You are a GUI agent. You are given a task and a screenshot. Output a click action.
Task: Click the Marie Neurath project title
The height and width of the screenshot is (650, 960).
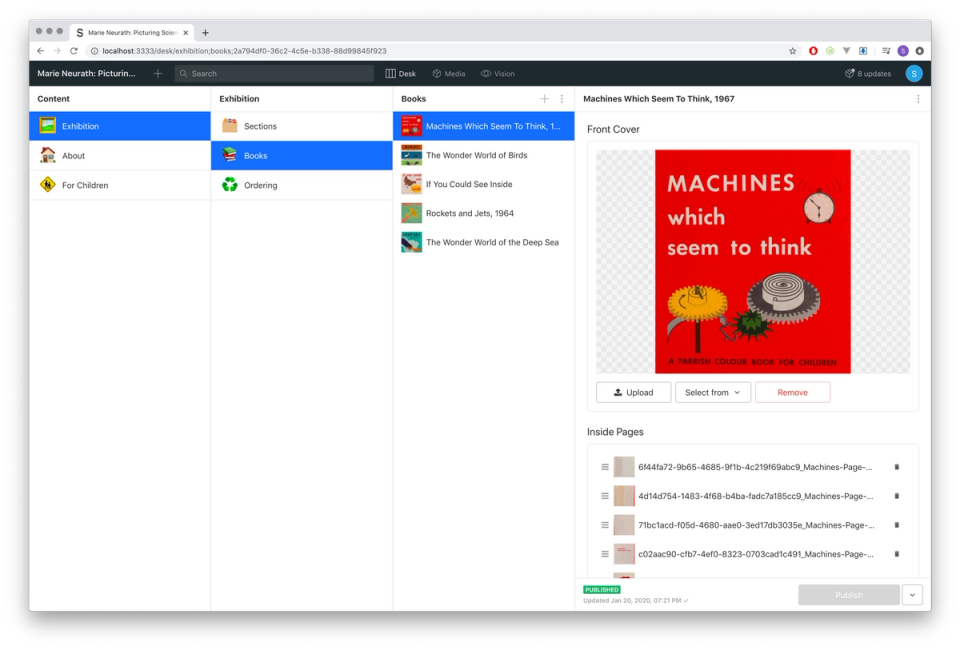pyautogui.click(x=86, y=73)
